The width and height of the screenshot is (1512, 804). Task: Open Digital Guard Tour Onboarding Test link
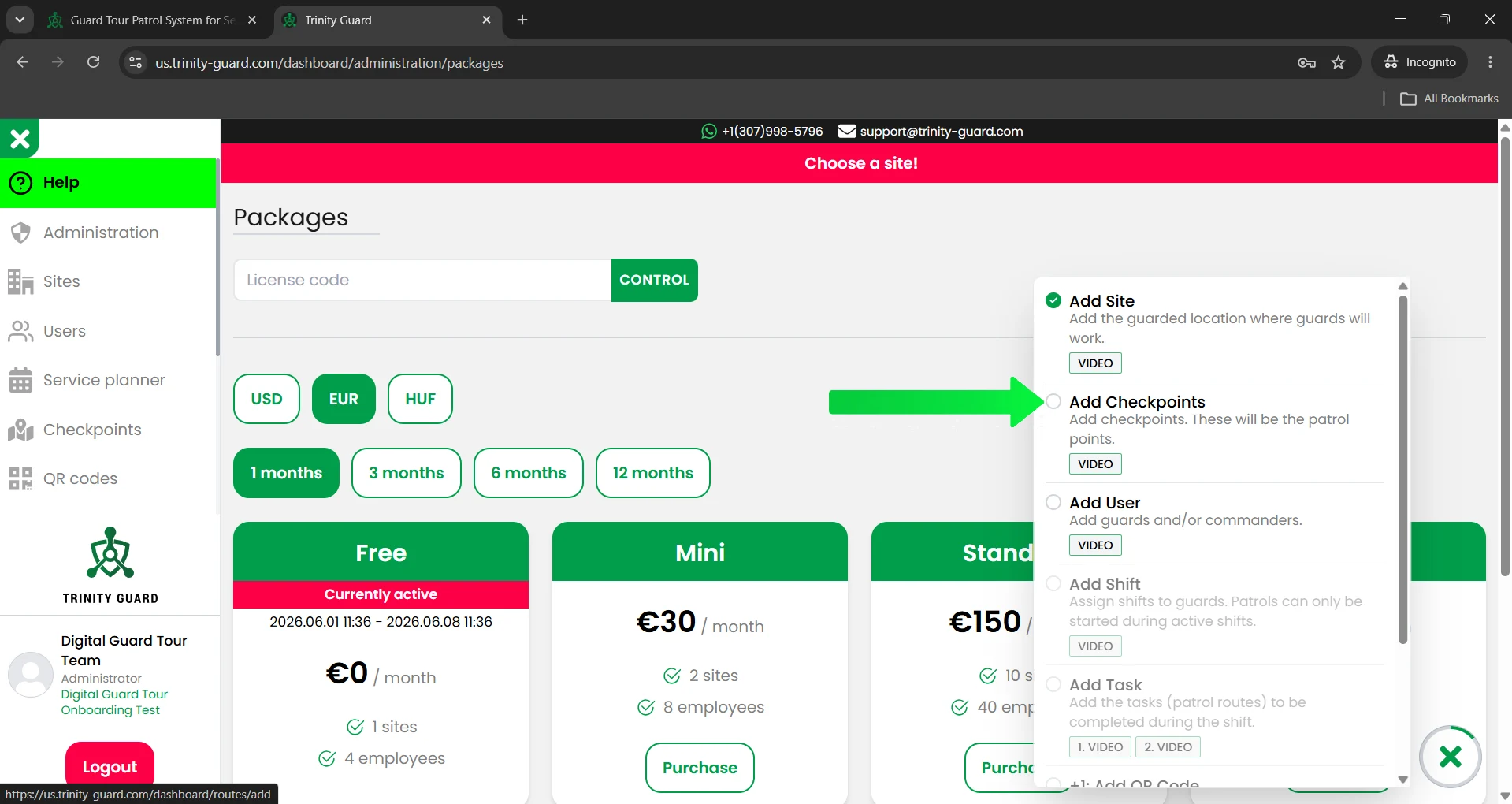tap(114, 702)
